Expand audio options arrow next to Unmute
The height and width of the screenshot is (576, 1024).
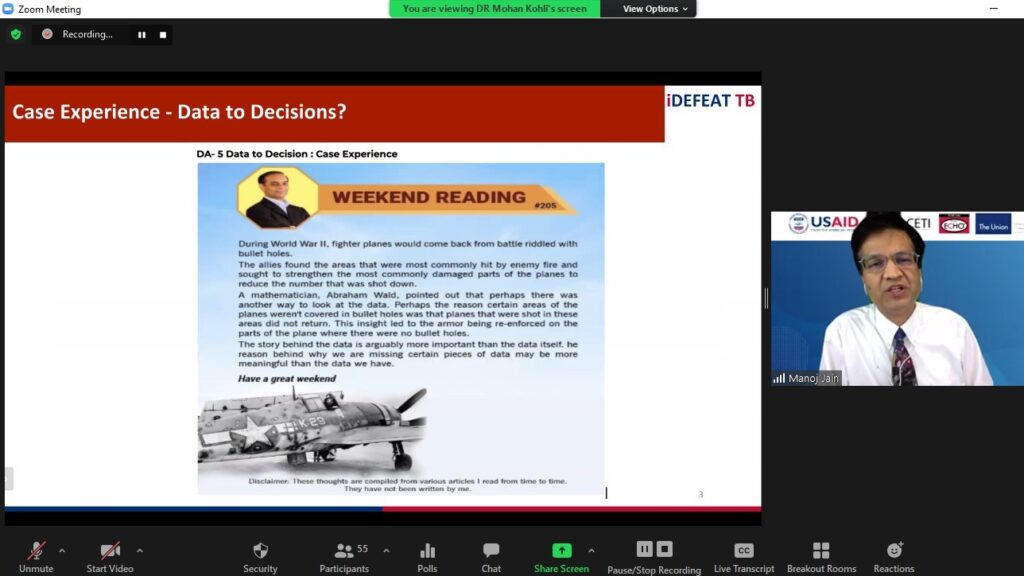[62, 550]
